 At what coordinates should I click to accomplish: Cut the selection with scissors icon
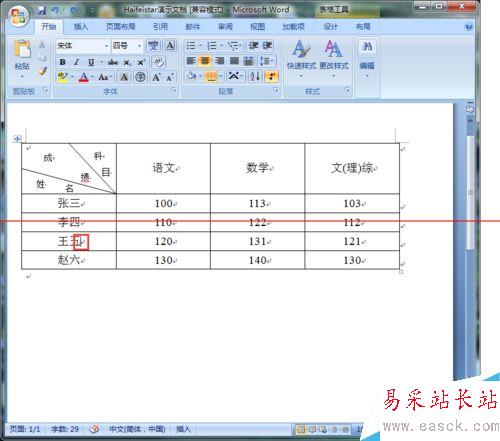point(42,45)
